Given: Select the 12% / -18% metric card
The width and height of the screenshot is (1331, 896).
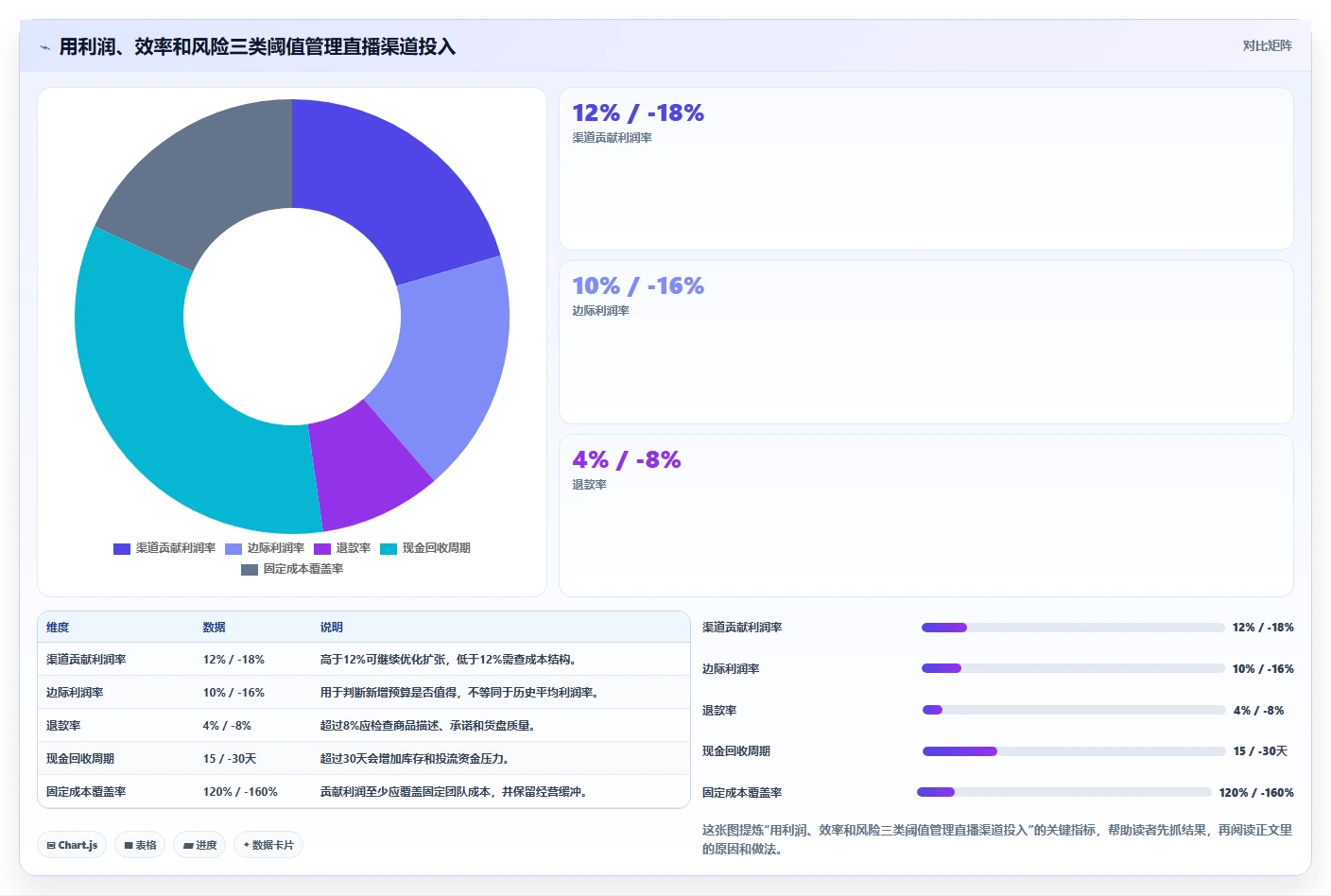Looking at the screenshot, I should point(926,169).
